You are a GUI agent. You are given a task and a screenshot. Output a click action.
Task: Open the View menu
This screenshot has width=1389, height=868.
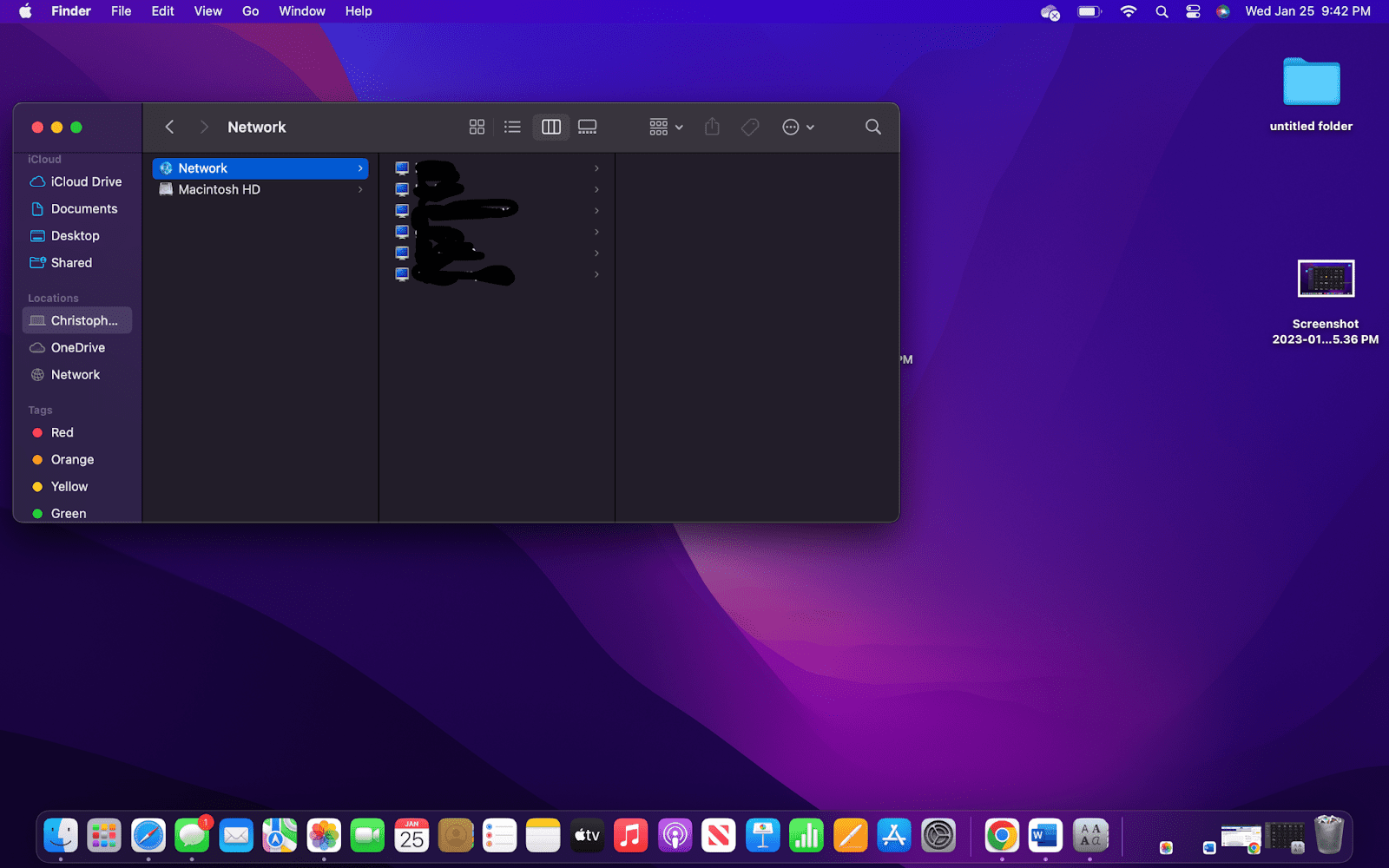[208, 11]
